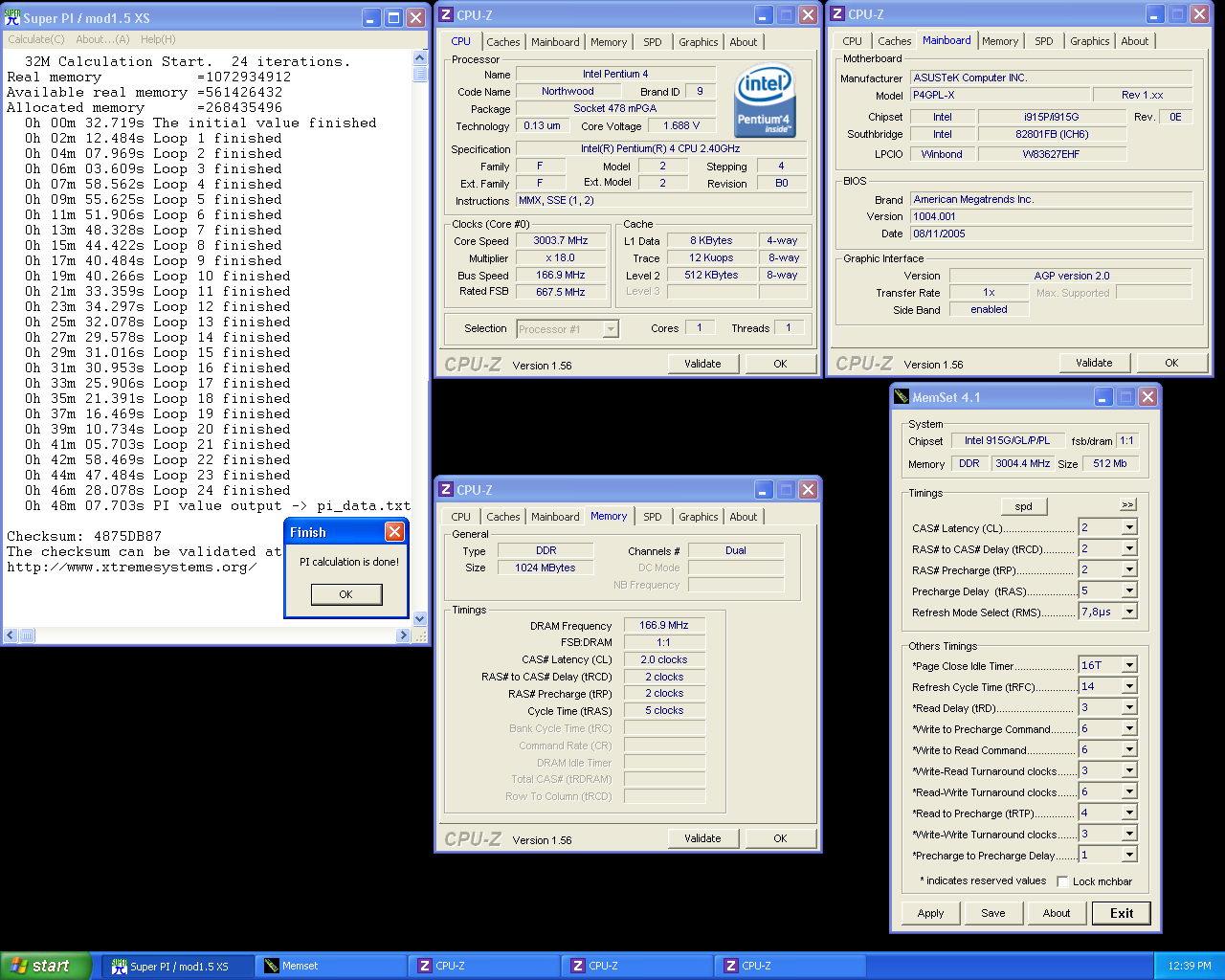Open the Memory tab in Mainboard CPU-Z window
The height and width of the screenshot is (980, 1225).
1000,41
